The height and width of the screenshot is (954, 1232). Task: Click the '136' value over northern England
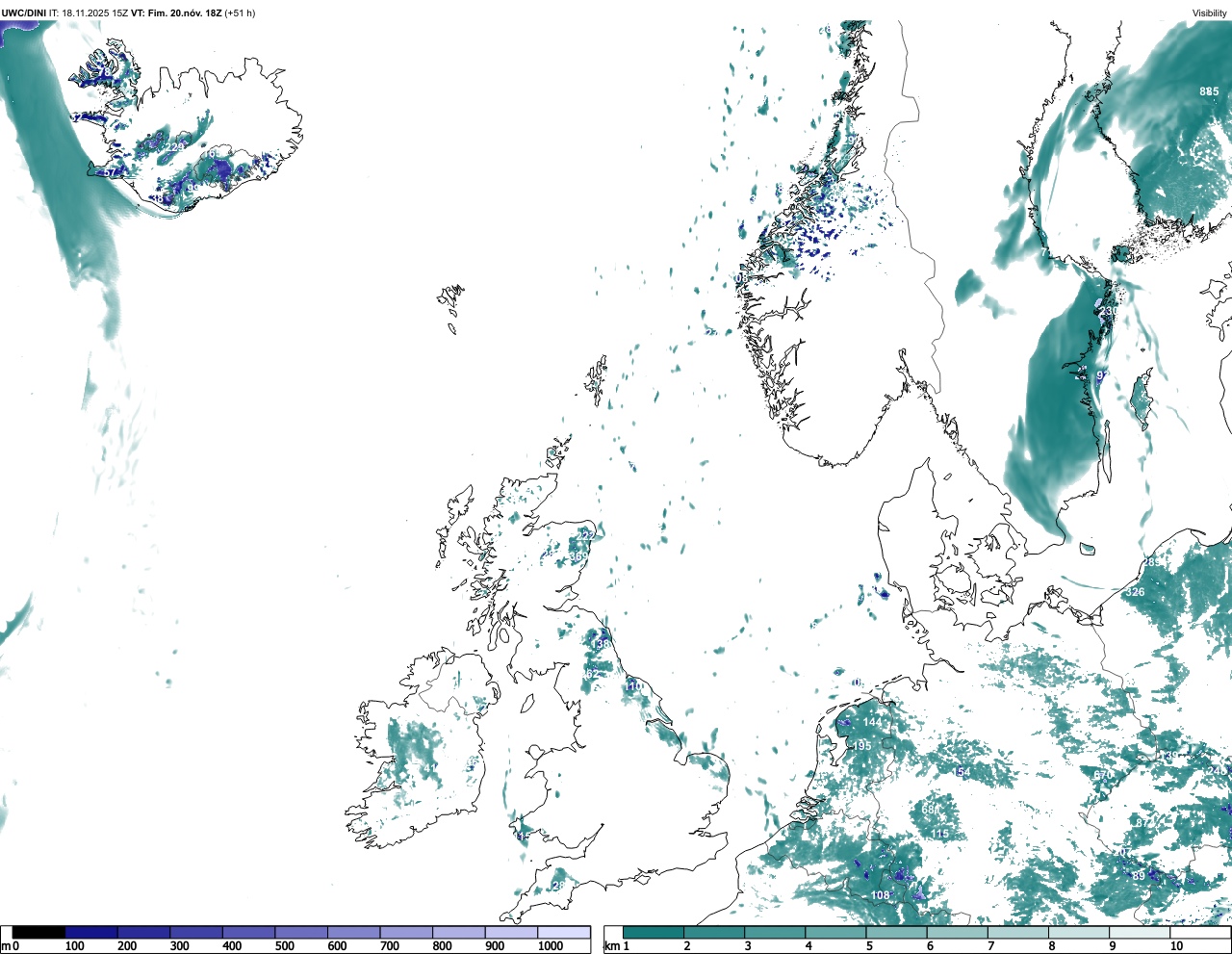tap(602, 644)
